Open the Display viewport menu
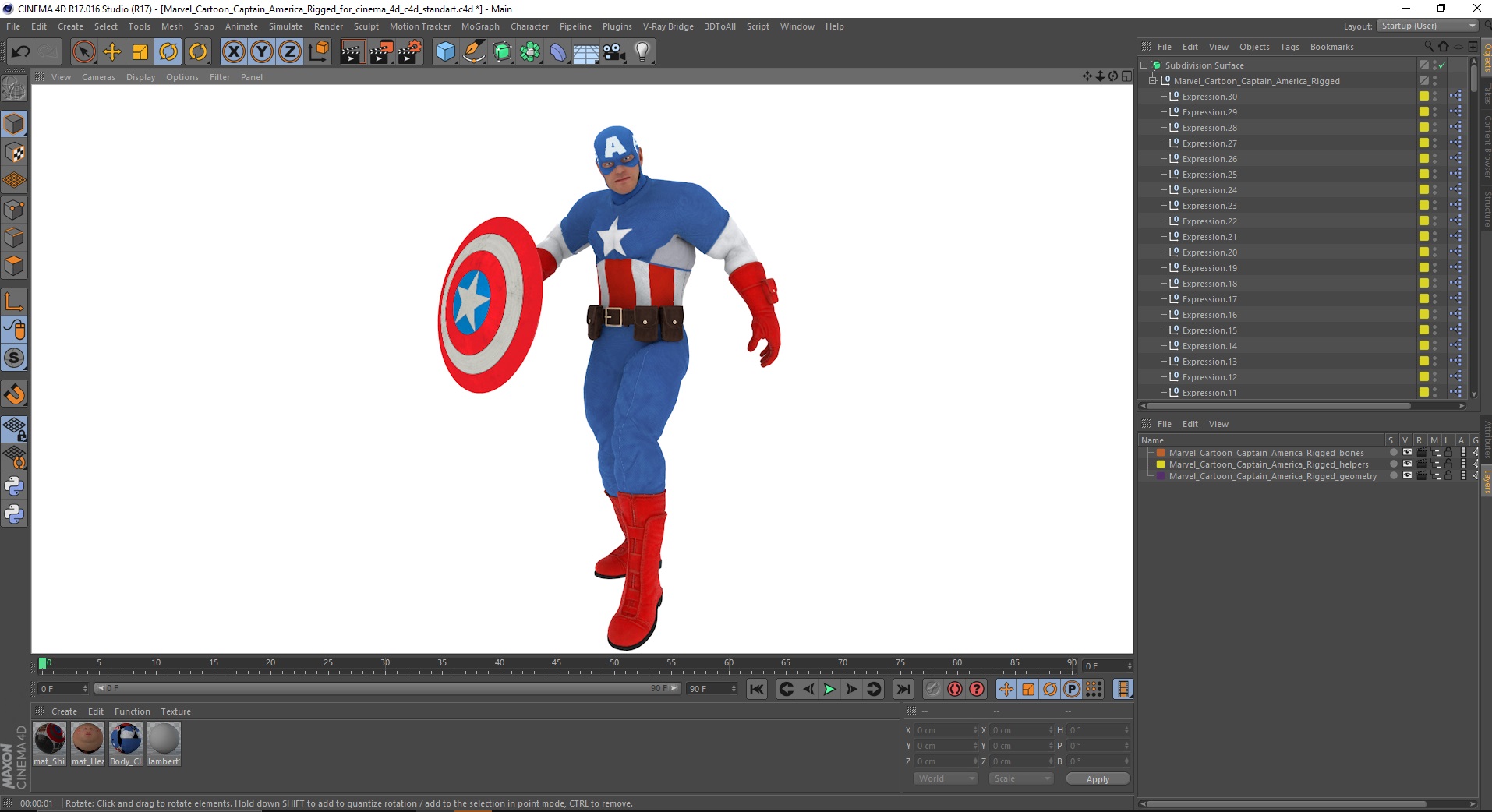Image resolution: width=1492 pixels, height=812 pixels. tap(140, 77)
